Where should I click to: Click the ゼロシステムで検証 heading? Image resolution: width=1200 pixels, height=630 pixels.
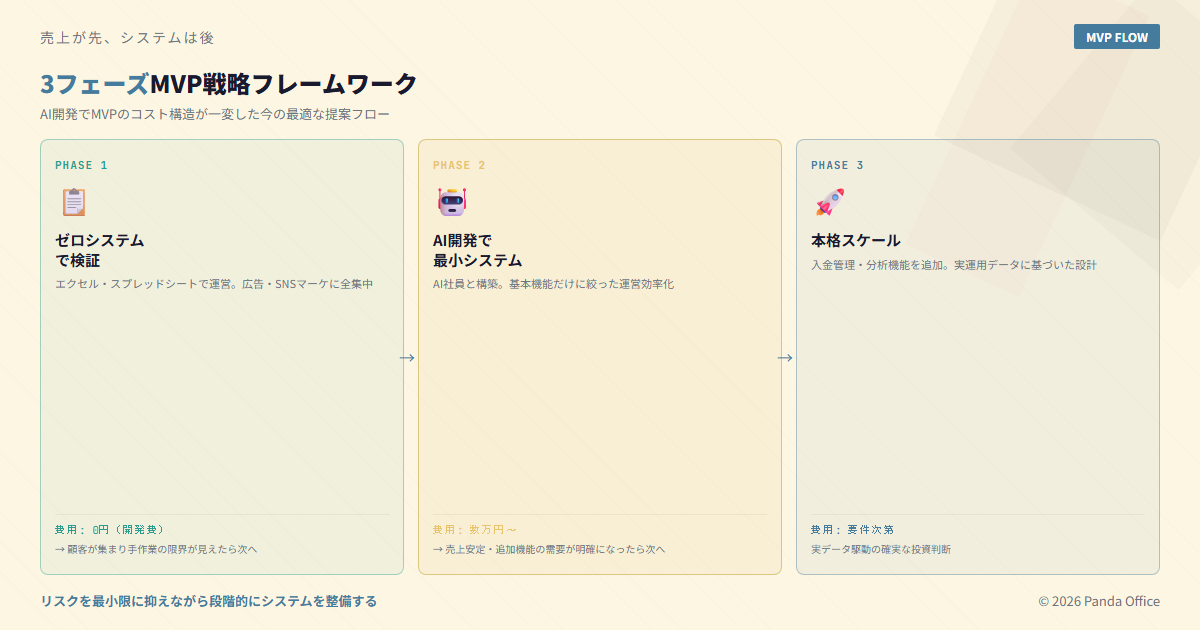coord(100,250)
